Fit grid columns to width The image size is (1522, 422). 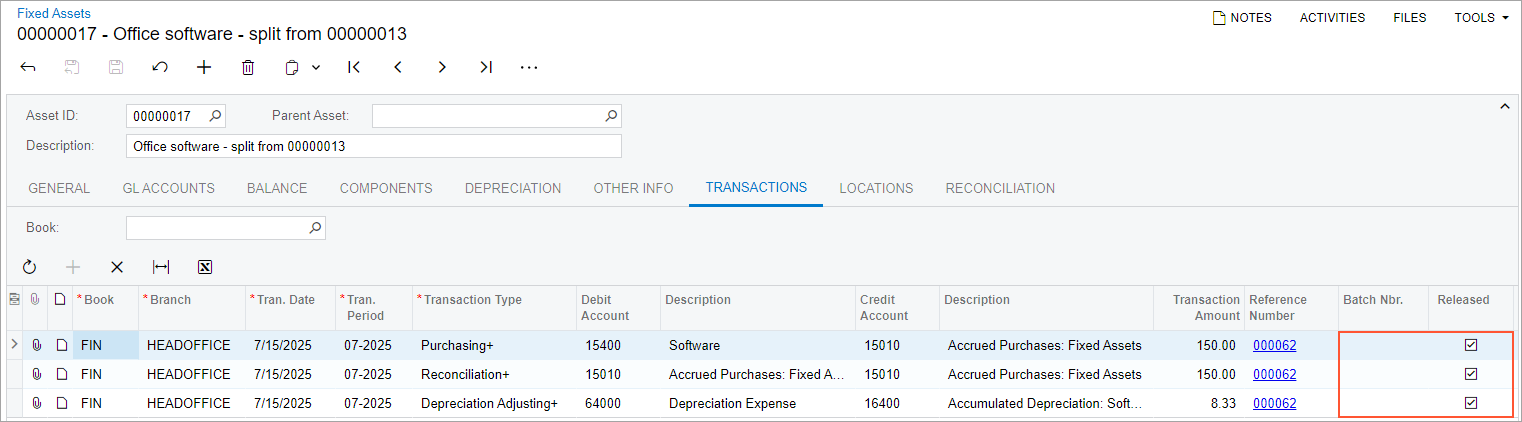click(161, 267)
